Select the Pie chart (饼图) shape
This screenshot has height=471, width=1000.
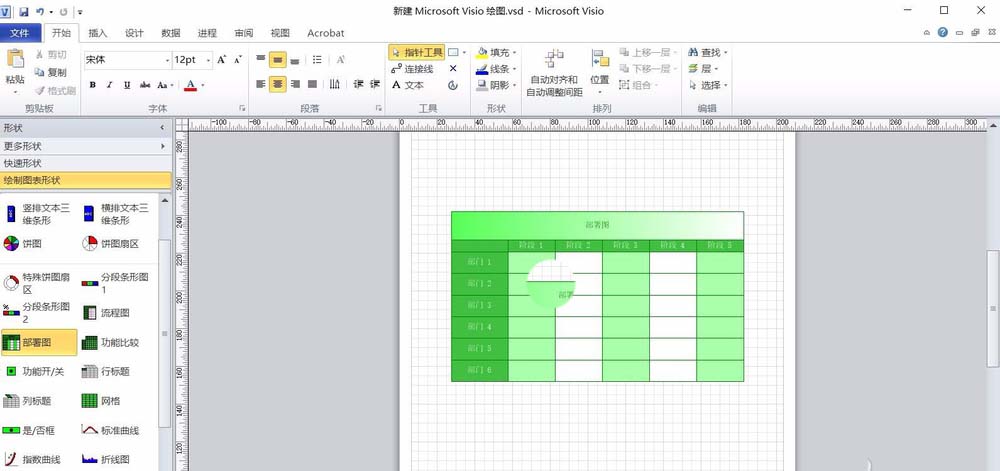pyautogui.click(x=23, y=243)
